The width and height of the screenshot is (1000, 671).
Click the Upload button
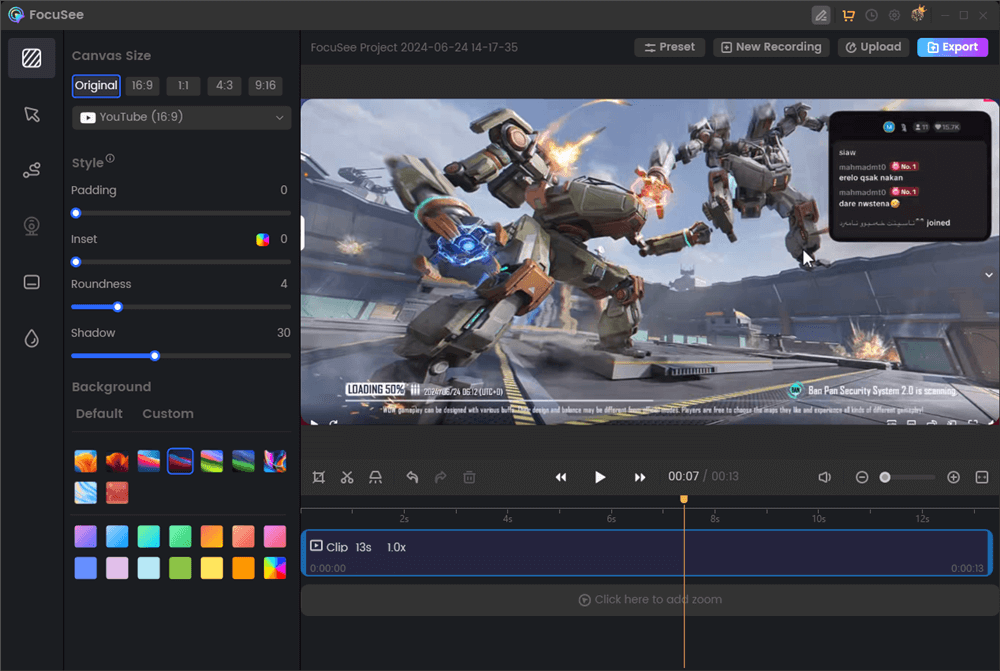tap(873, 47)
